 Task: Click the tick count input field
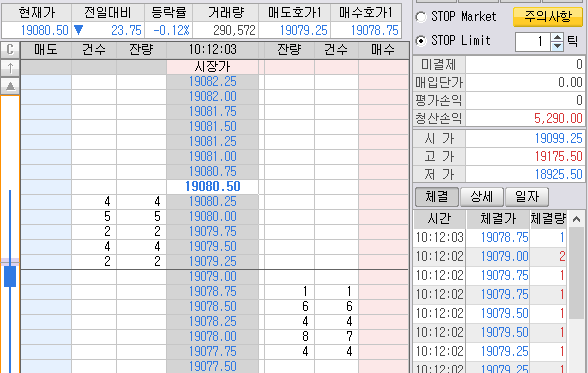pyautogui.click(x=533, y=42)
